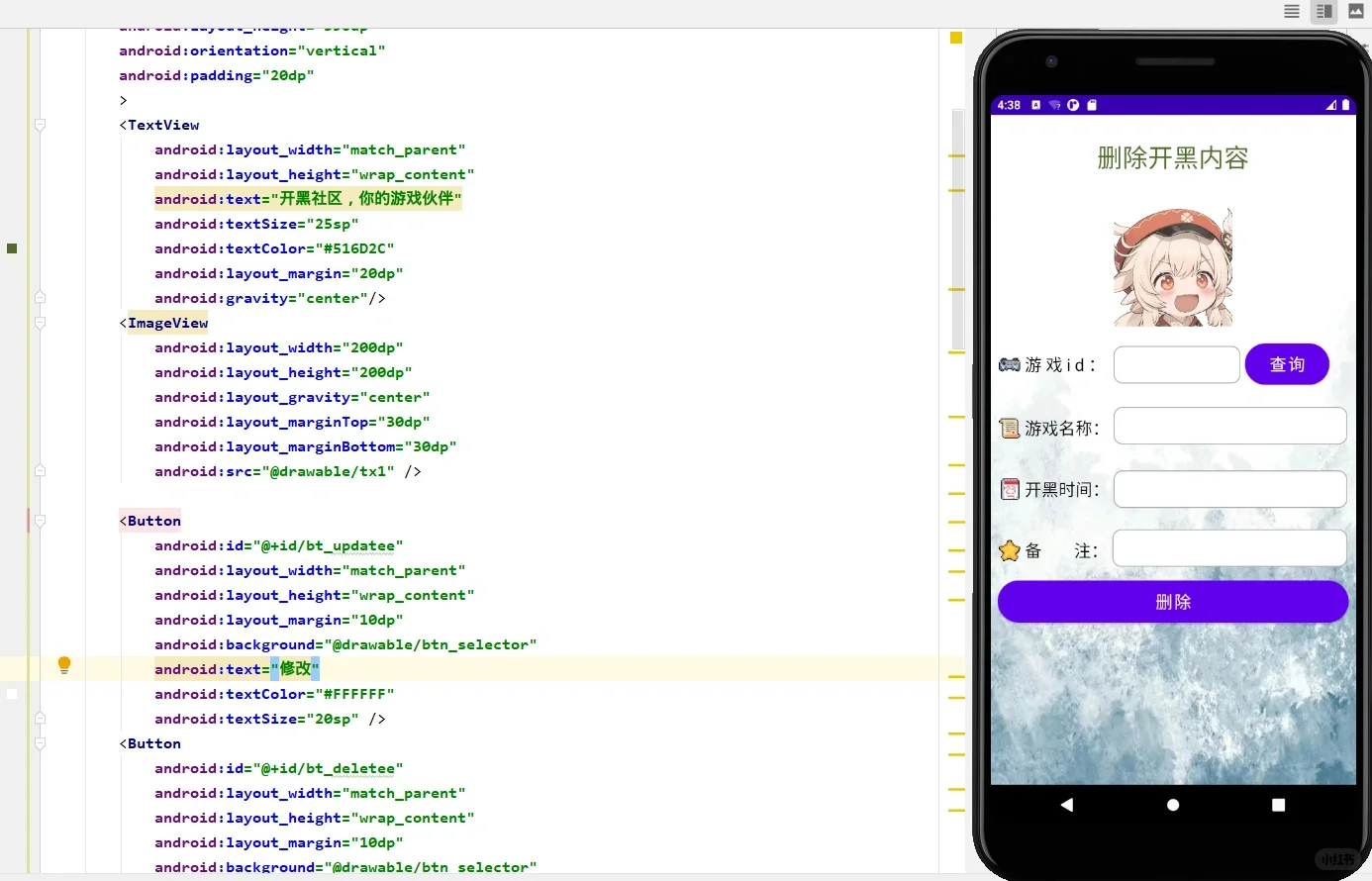Image resolution: width=1372 pixels, height=881 pixels.
Task: Click the scroll icon beside 游戏名称
Action: click(1010, 428)
